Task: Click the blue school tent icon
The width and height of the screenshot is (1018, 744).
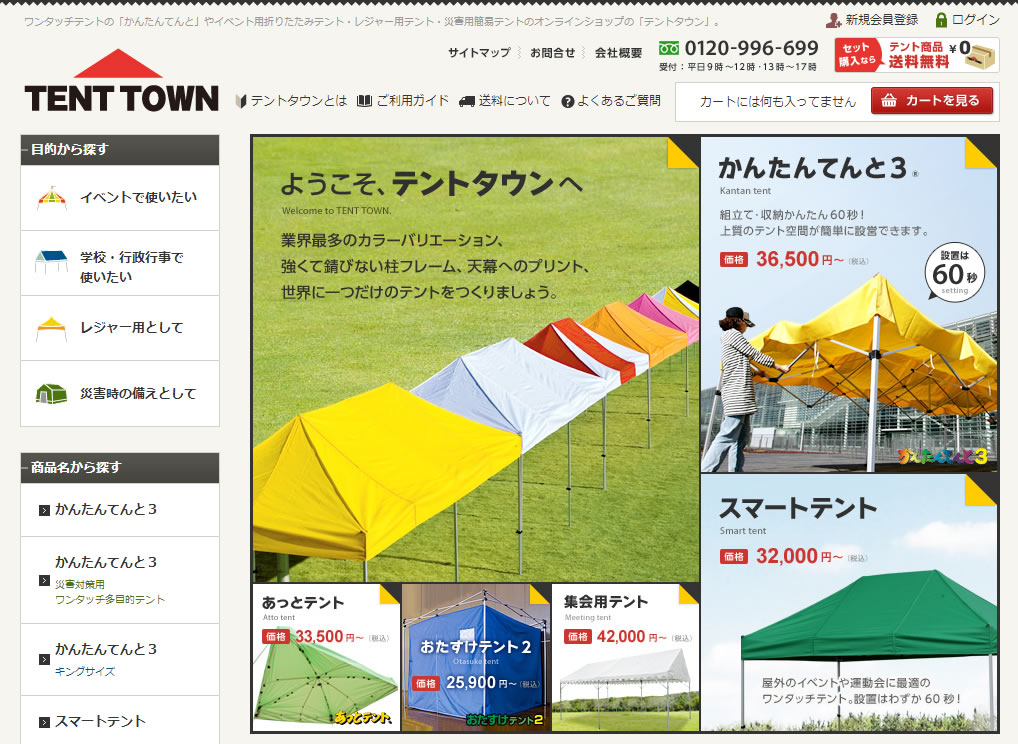Action: coord(51,263)
